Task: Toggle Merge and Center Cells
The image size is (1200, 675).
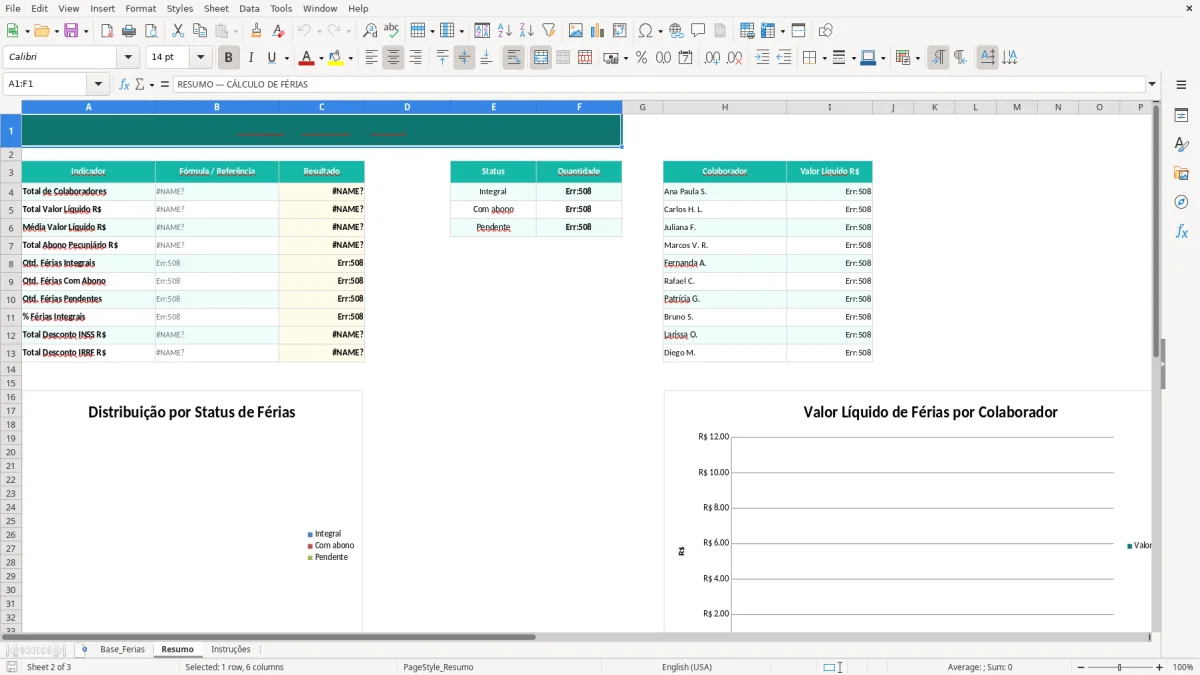Action: tap(540, 58)
